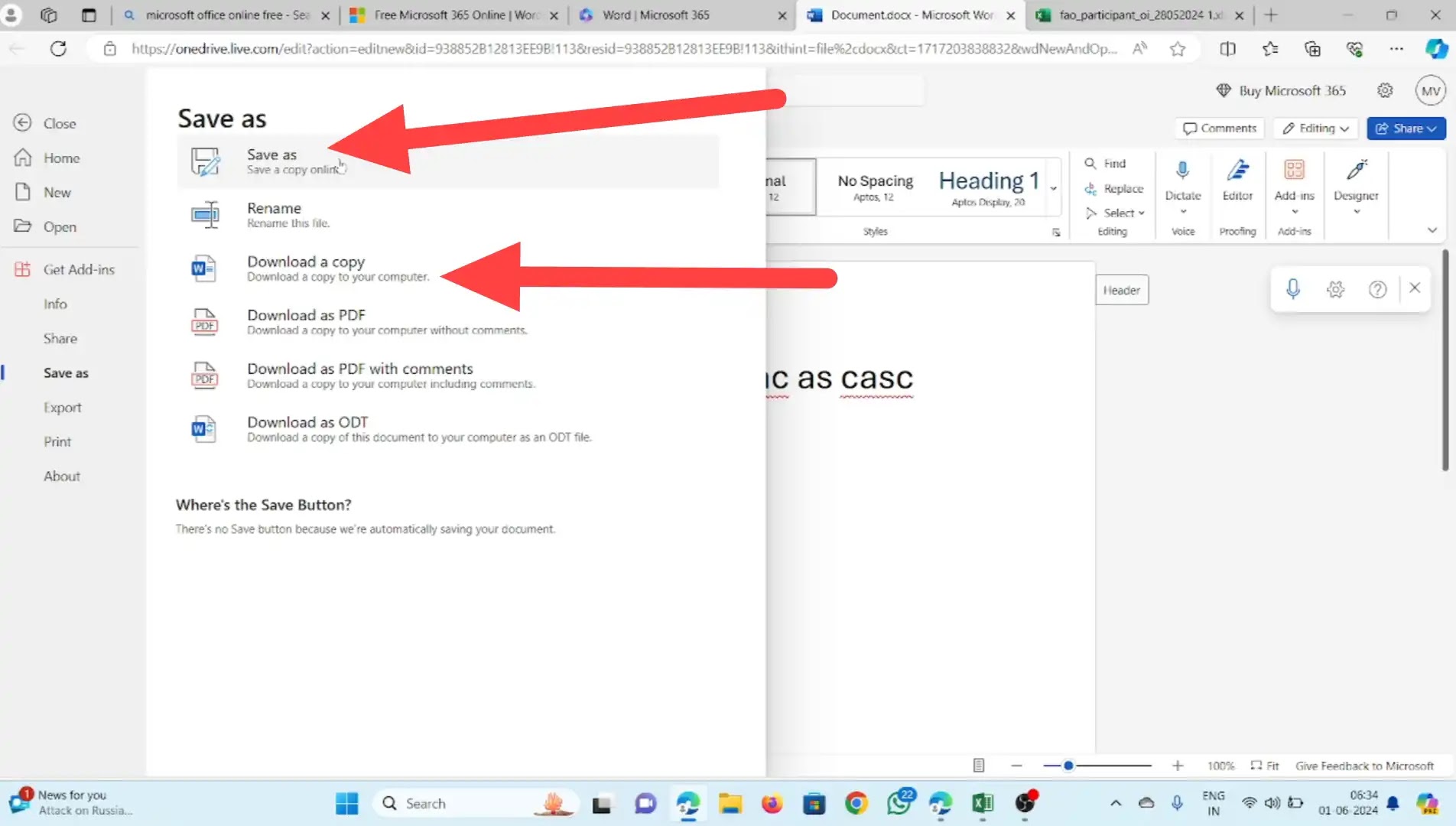Image resolution: width=1456 pixels, height=826 pixels.
Task: Go to Home in the backstage sidebar
Action: (x=47, y=158)
